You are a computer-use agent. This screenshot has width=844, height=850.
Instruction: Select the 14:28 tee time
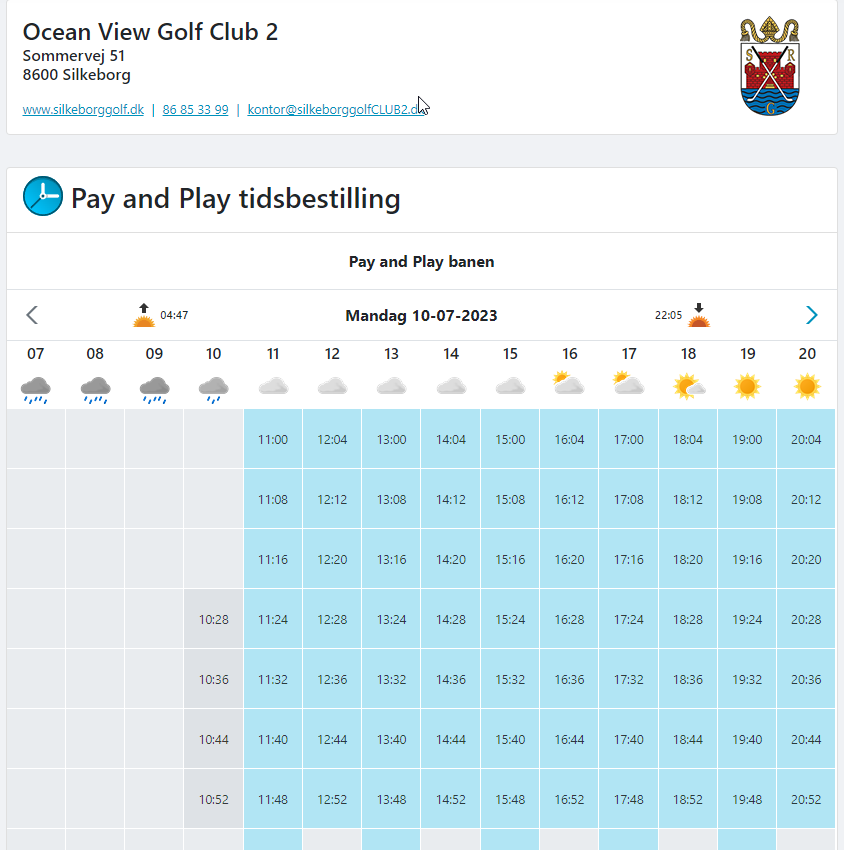451,619
